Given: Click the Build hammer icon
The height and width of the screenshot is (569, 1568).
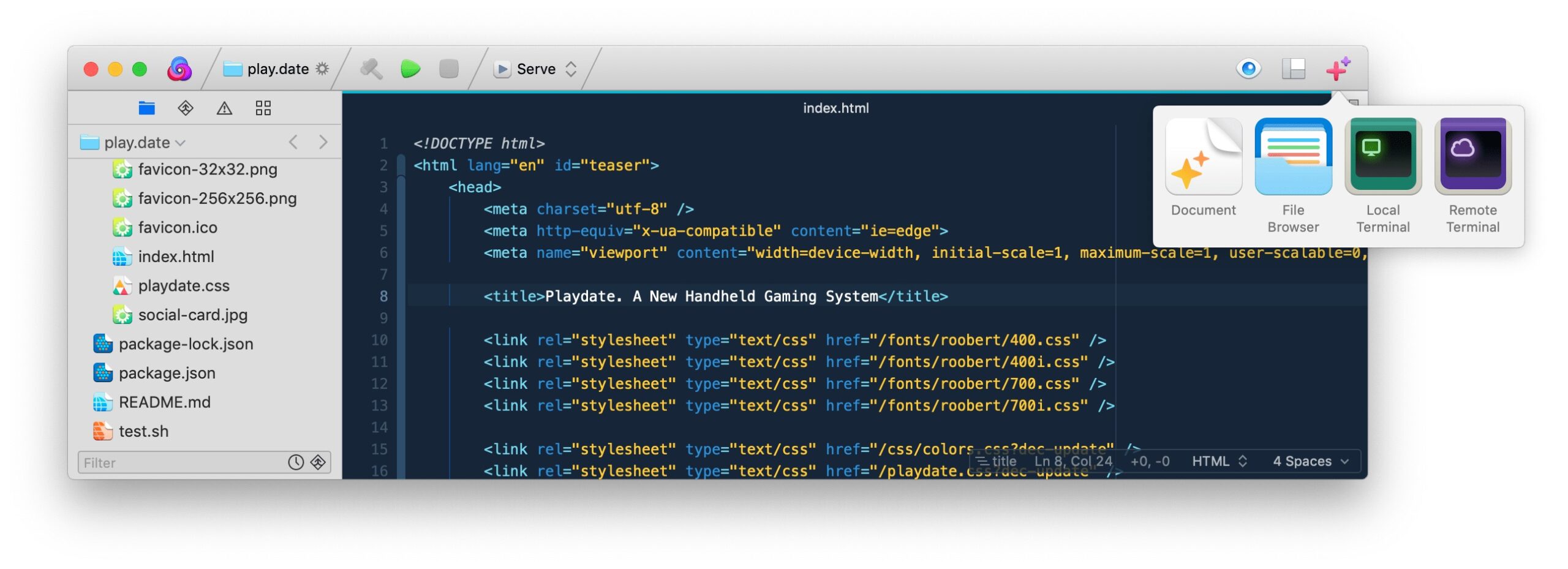Looking at the screenshot, I should tap(371, 69).
